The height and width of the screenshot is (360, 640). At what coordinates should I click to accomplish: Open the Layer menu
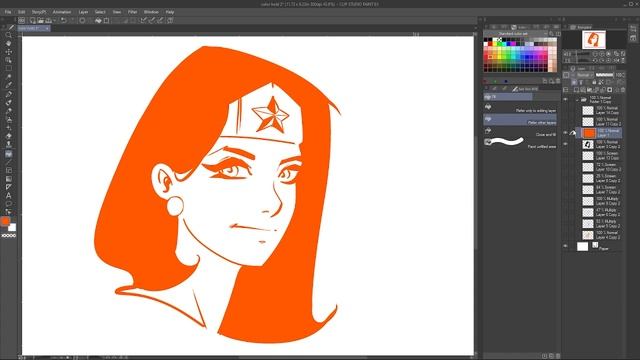(83, 12)
